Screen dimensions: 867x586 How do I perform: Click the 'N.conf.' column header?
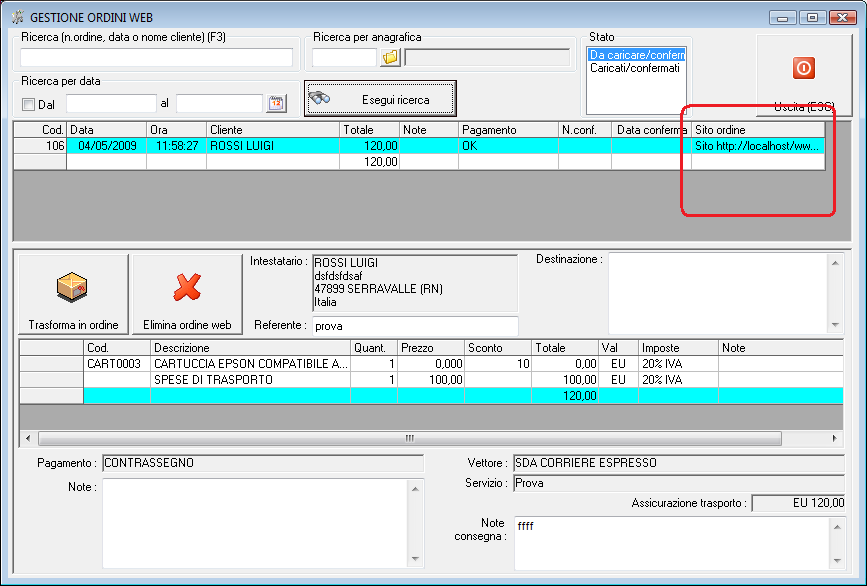[x=585, y=130]
